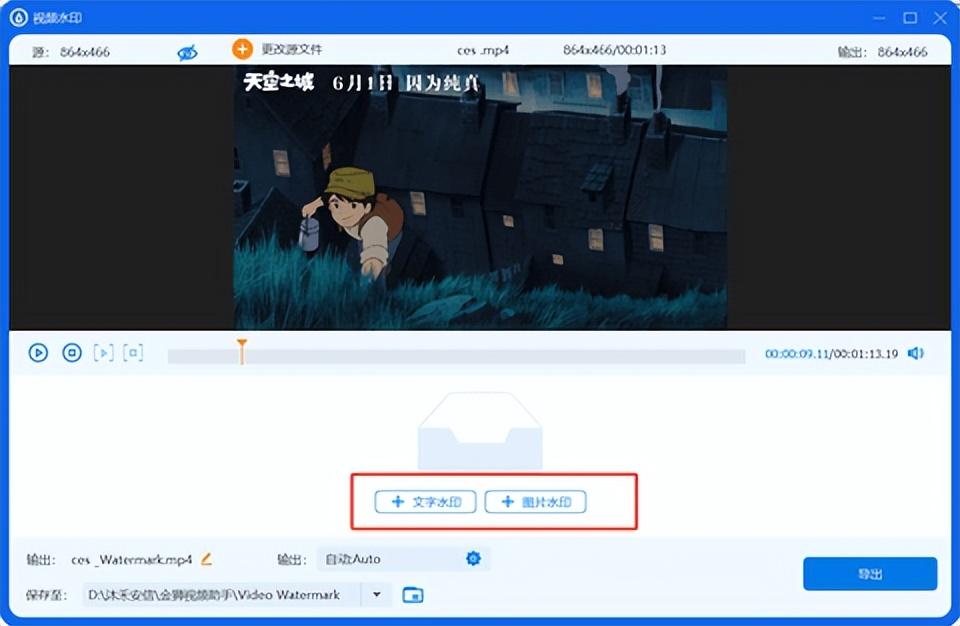Viewport: 960px width, 626px height.
Task: Click the Video Watermark save path field
Action: (x=222, y=595)
